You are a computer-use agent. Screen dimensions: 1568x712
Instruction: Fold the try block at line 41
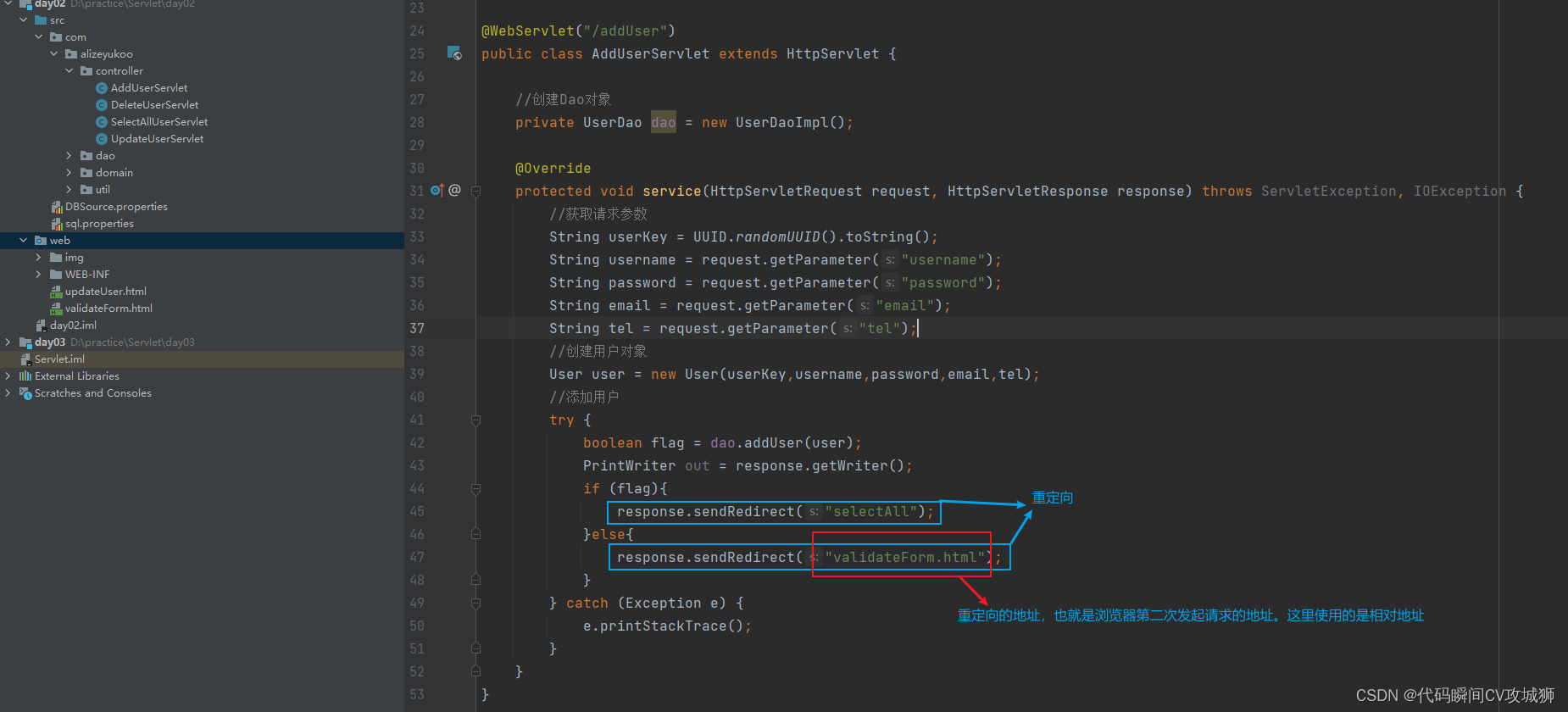click(475, 420)
